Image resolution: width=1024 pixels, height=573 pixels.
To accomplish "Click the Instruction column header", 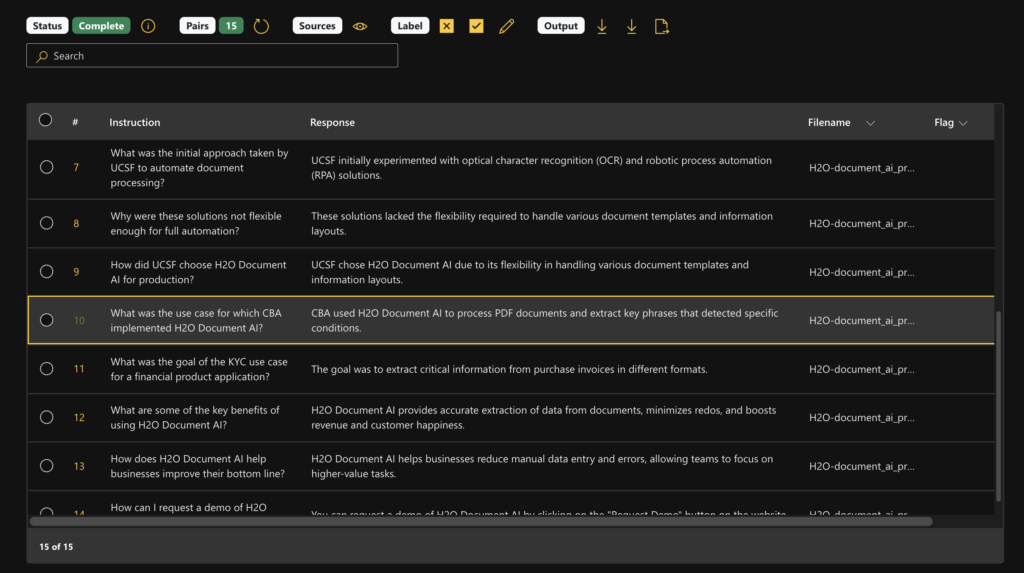I will tap(135, 123).
